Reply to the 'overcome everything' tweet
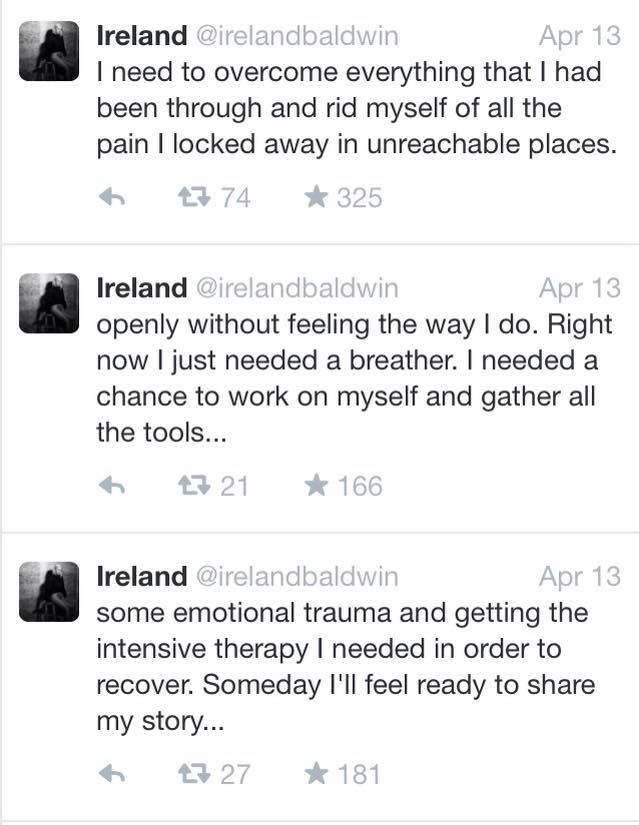Screen dimensions: 639x825 tap(112, 197)
